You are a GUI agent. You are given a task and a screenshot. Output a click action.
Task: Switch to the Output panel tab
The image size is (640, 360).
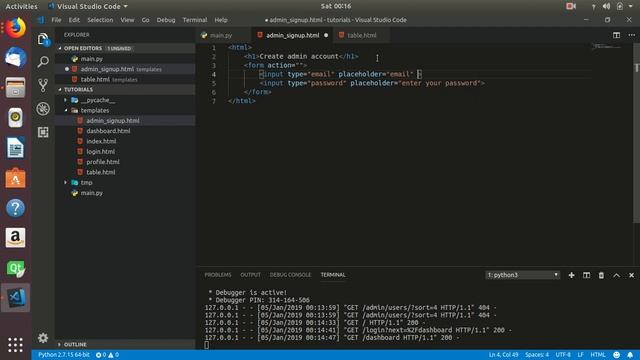[250, 275]
